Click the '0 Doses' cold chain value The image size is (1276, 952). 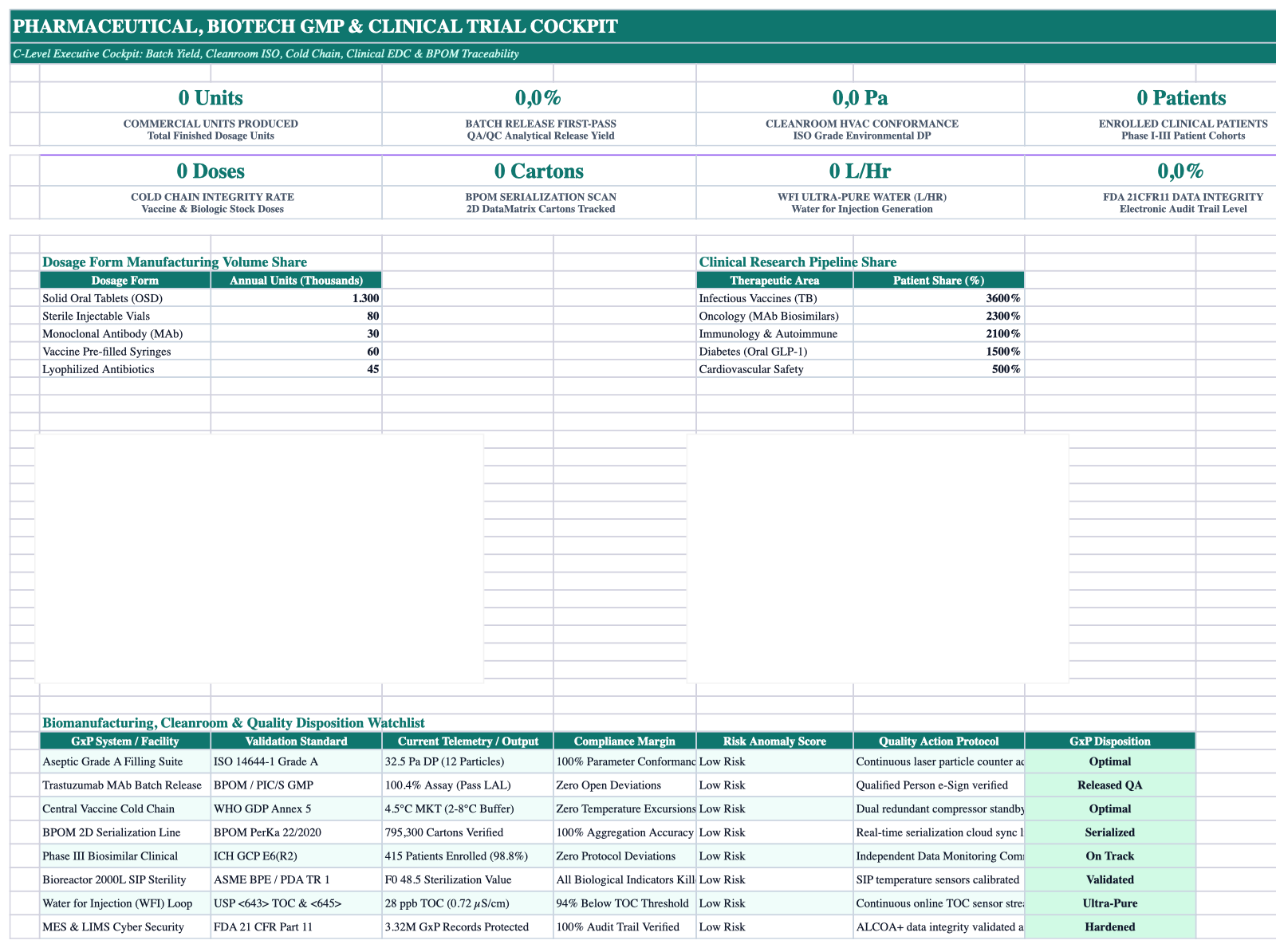click(x=211, y=171)
